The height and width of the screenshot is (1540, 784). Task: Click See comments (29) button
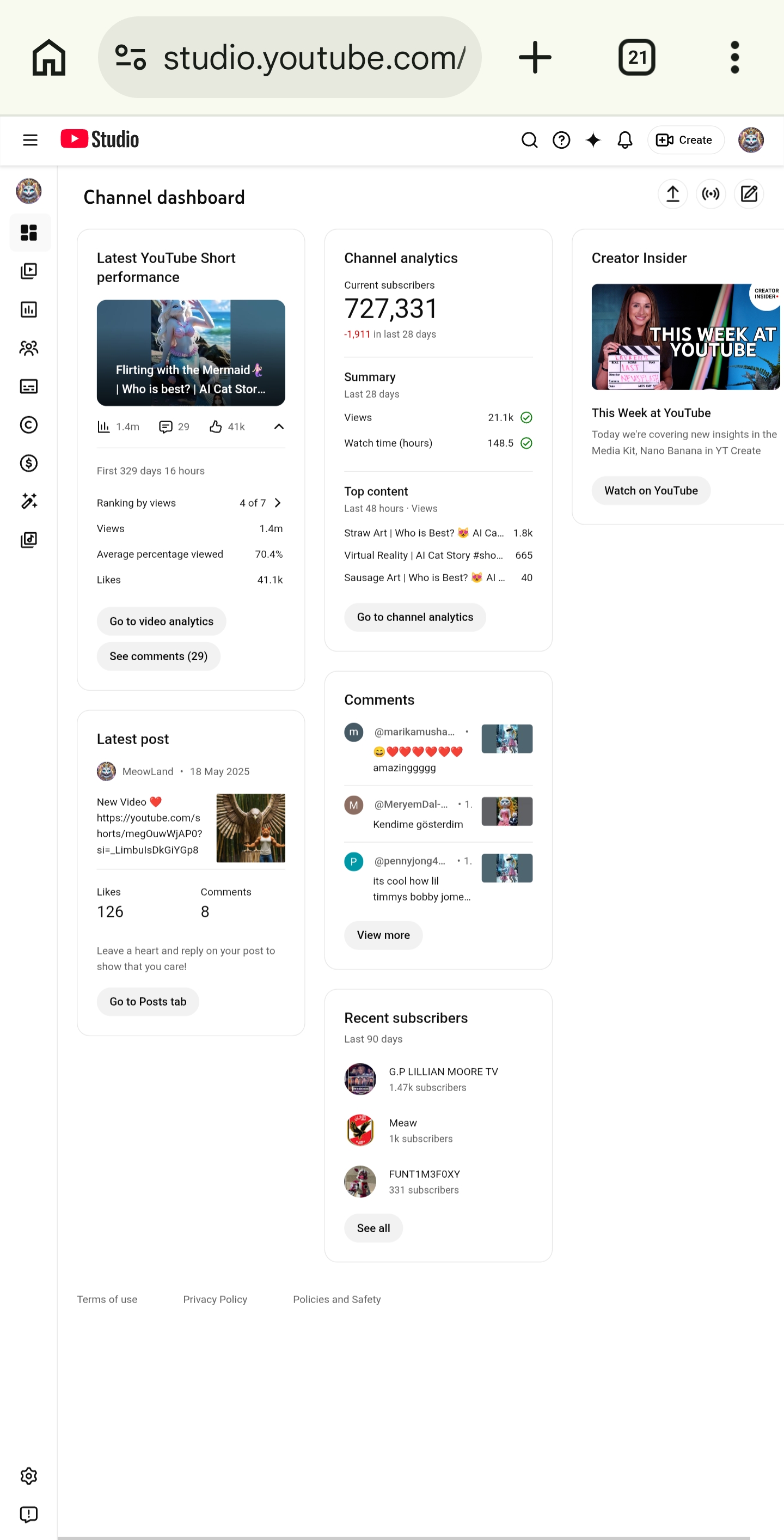tap(158, 656)
